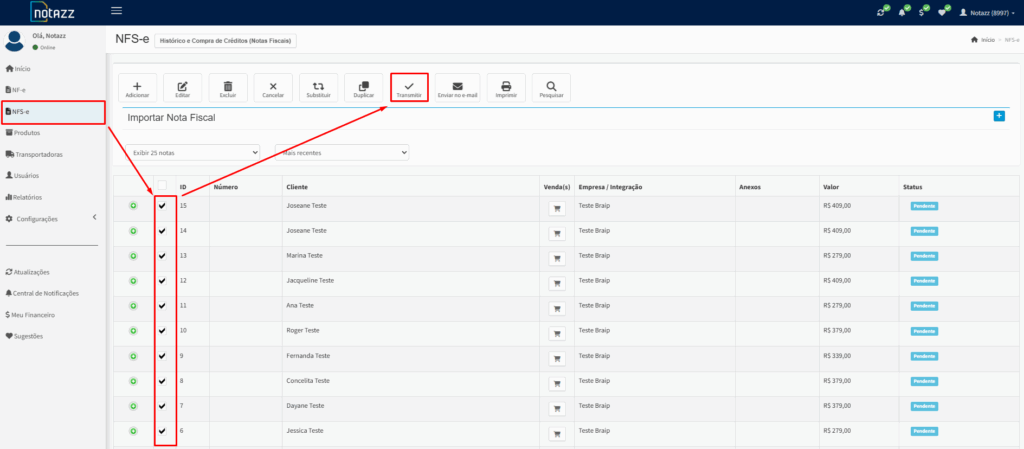Open Meu Financeiro in the sidebar
This screenshot has width=1024, height=449.
click(30, 315)
